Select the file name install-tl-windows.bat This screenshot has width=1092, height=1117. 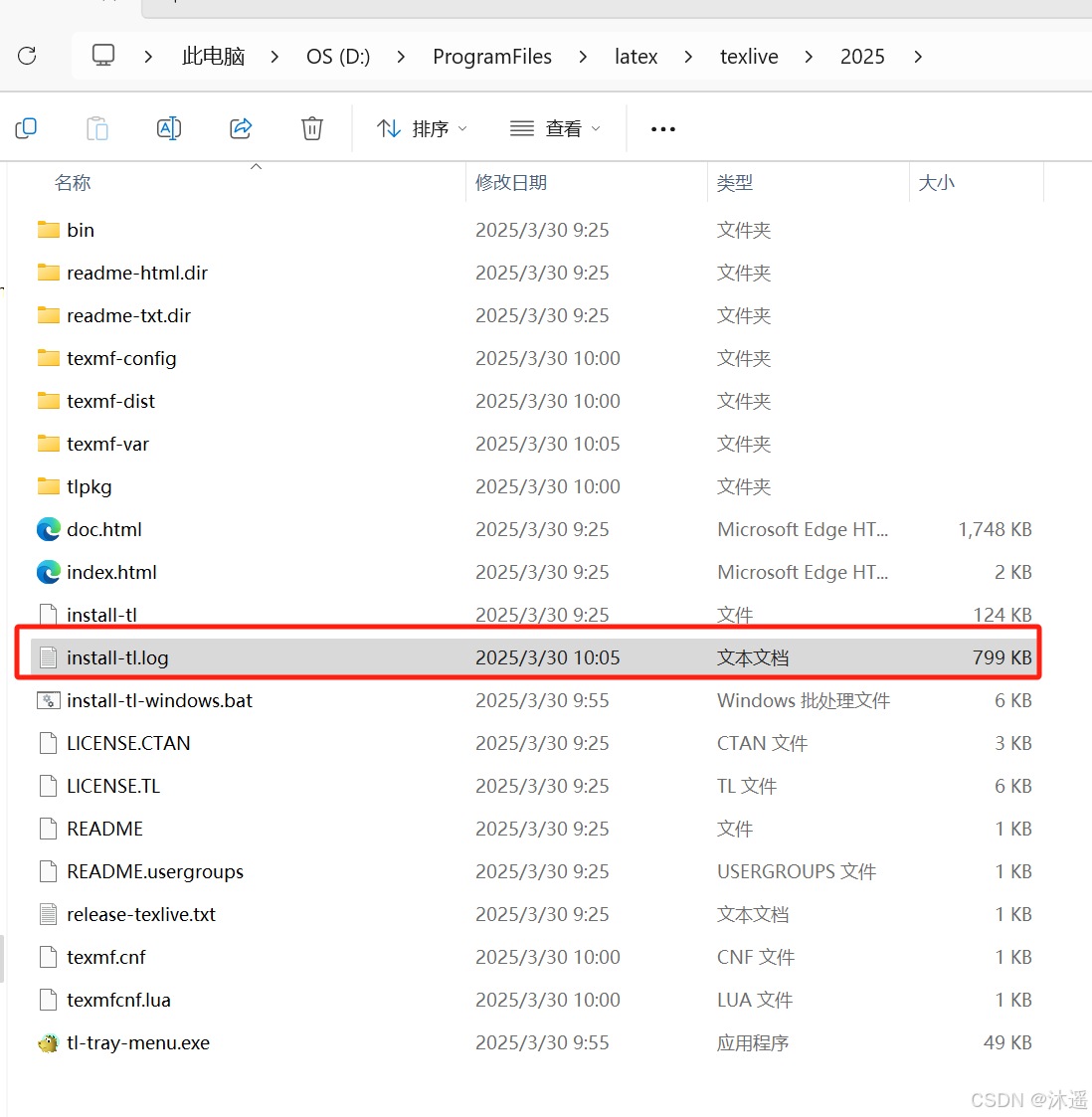click(x=159, y=700)
